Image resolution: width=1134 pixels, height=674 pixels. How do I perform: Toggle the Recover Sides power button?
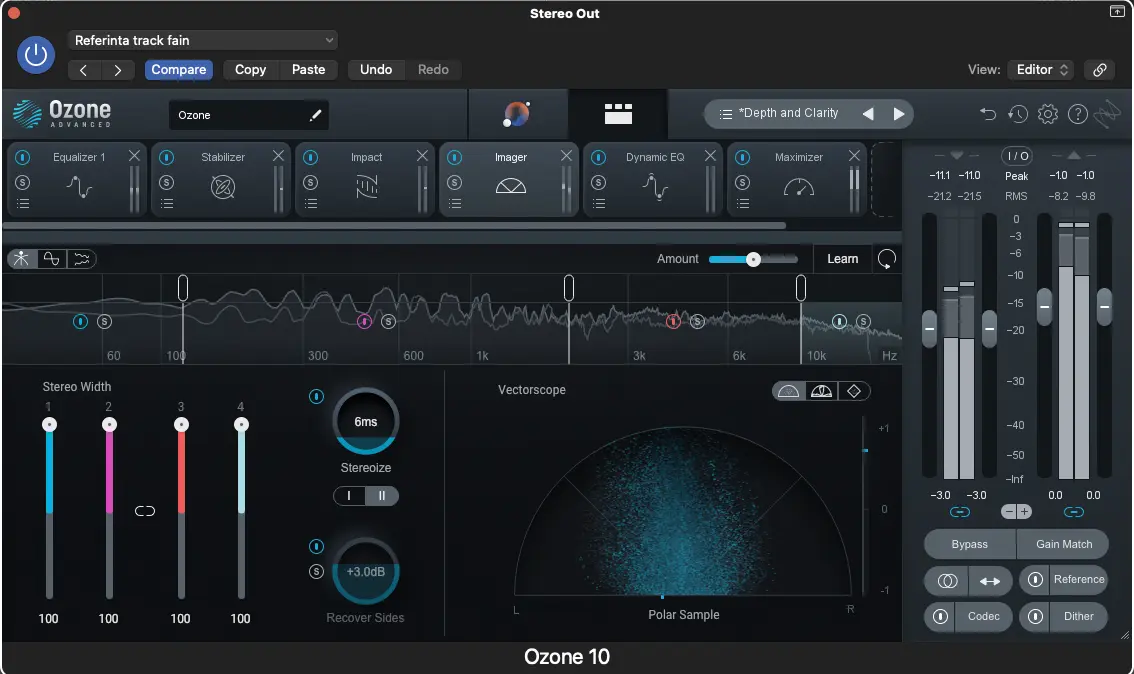[x=317, y=546]
